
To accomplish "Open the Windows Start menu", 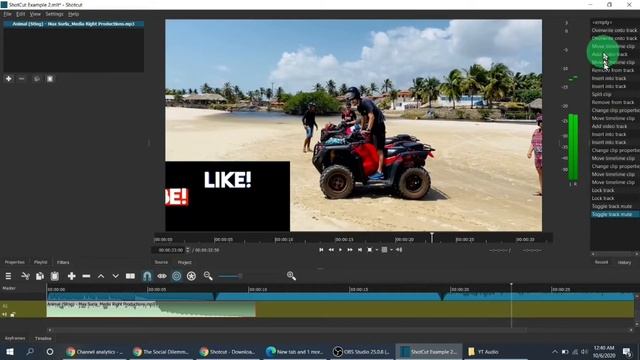I will tap(10, 351).
